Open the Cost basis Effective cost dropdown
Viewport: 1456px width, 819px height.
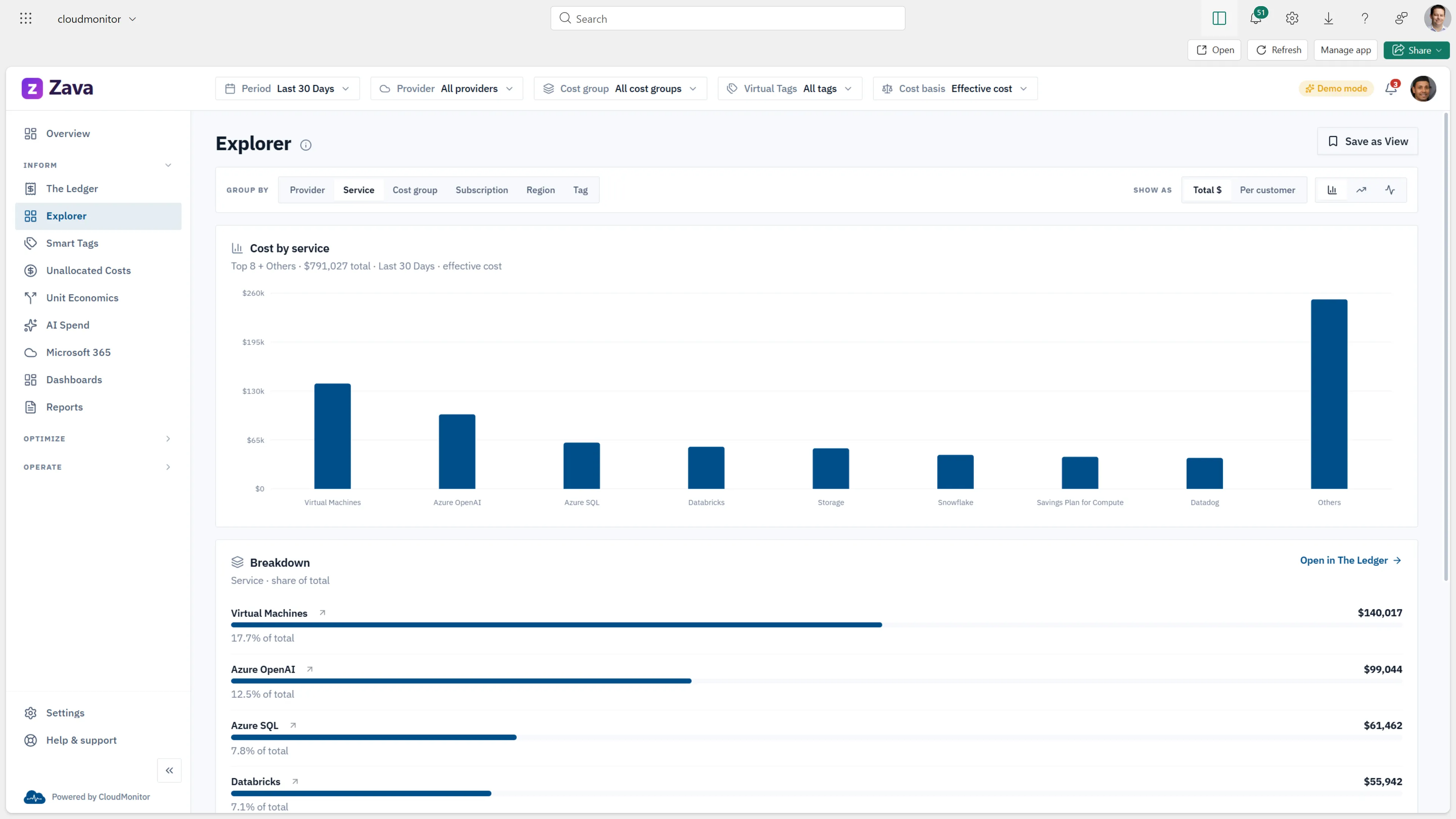(x=955, y=89)
